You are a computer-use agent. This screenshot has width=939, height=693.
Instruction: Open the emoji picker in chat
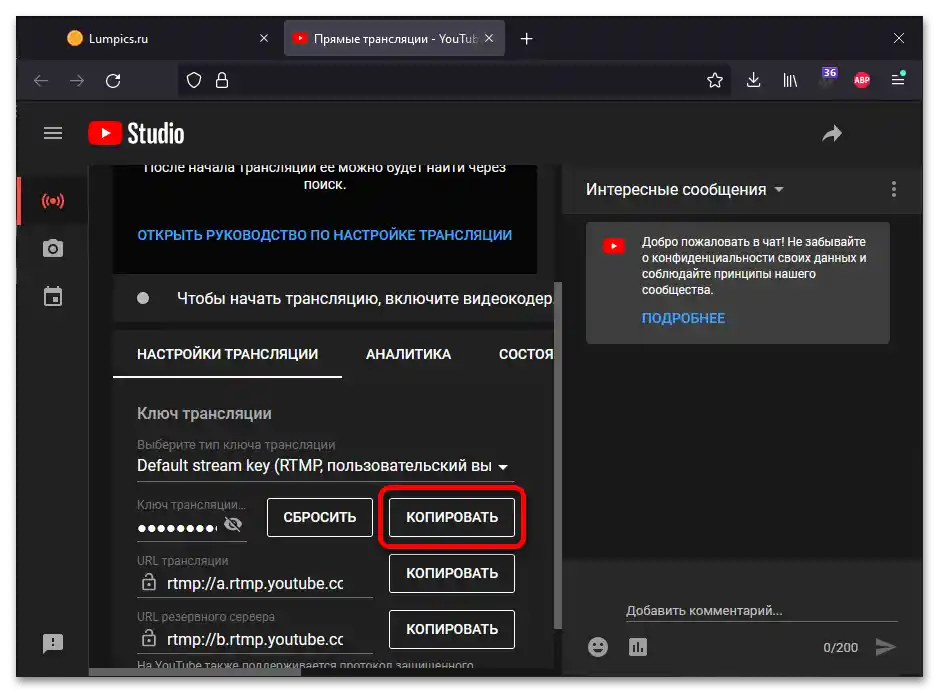pyautogui.click(x=598, y=647)
